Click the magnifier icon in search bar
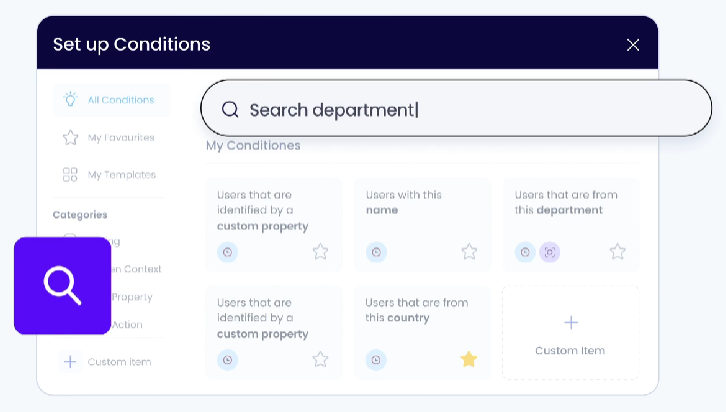726x412 pixels. 230,110
